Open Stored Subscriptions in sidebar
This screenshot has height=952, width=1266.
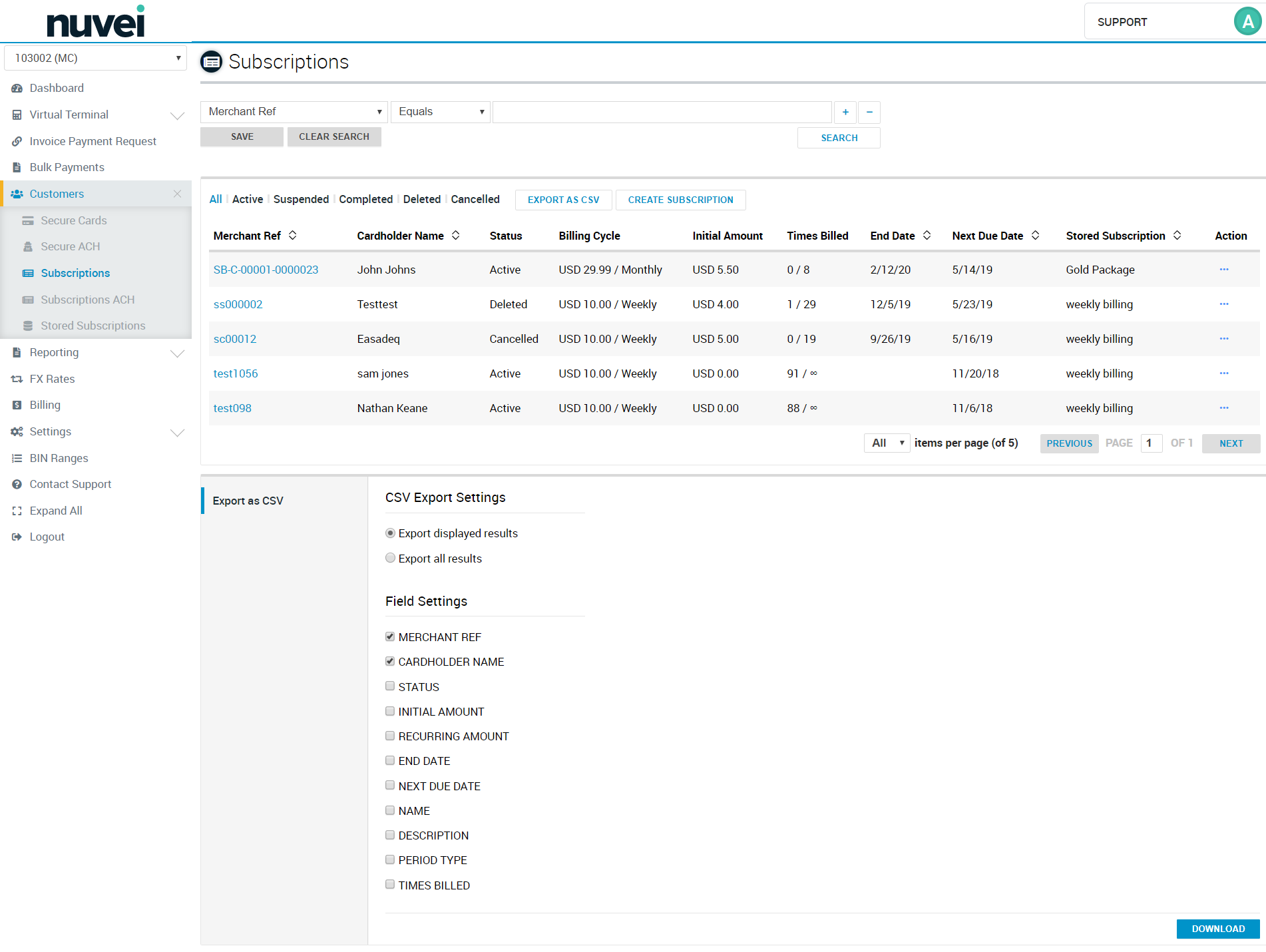click(x=93, y=326)
